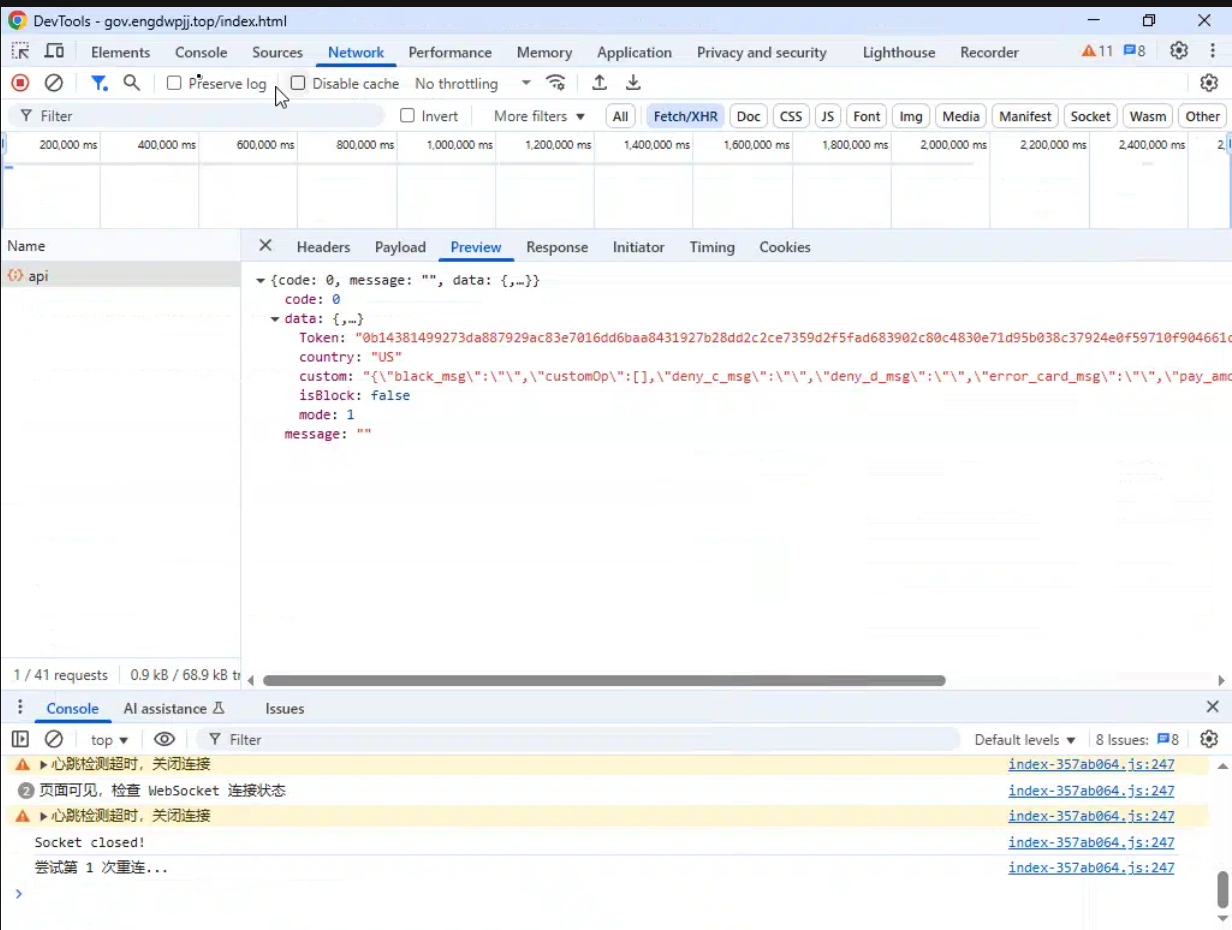Open Network panel settings gear
The width and height of the screenshot is (1232, 930).
(x=1209, y=83)
